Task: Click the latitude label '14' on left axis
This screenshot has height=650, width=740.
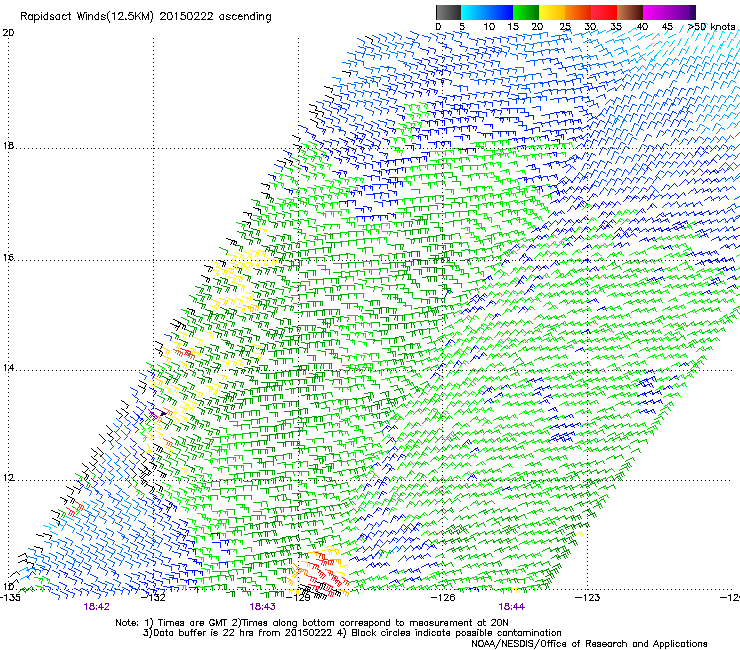Action: 8,368
